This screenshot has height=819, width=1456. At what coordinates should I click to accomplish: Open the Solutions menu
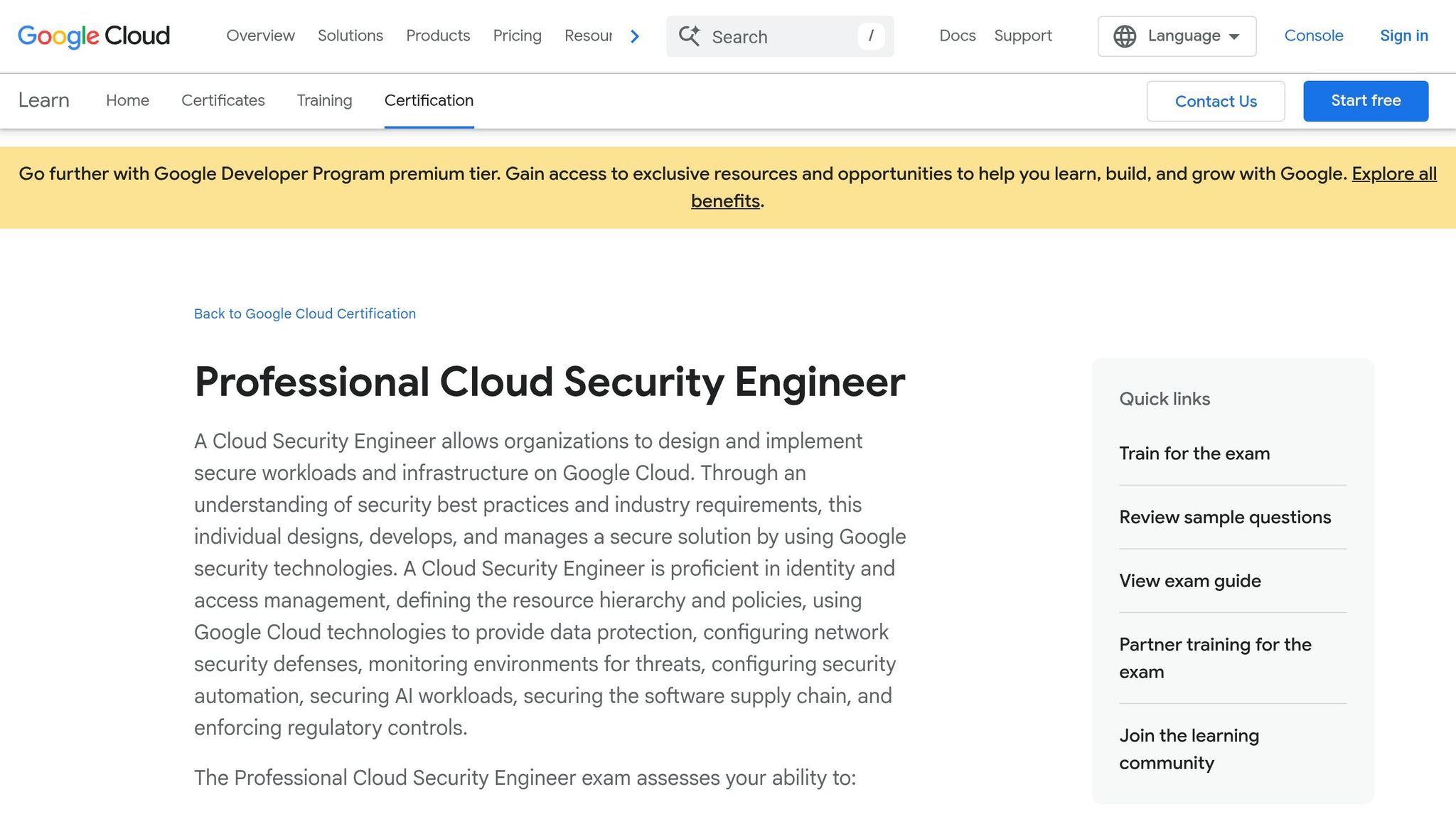(x=350, y=36)
